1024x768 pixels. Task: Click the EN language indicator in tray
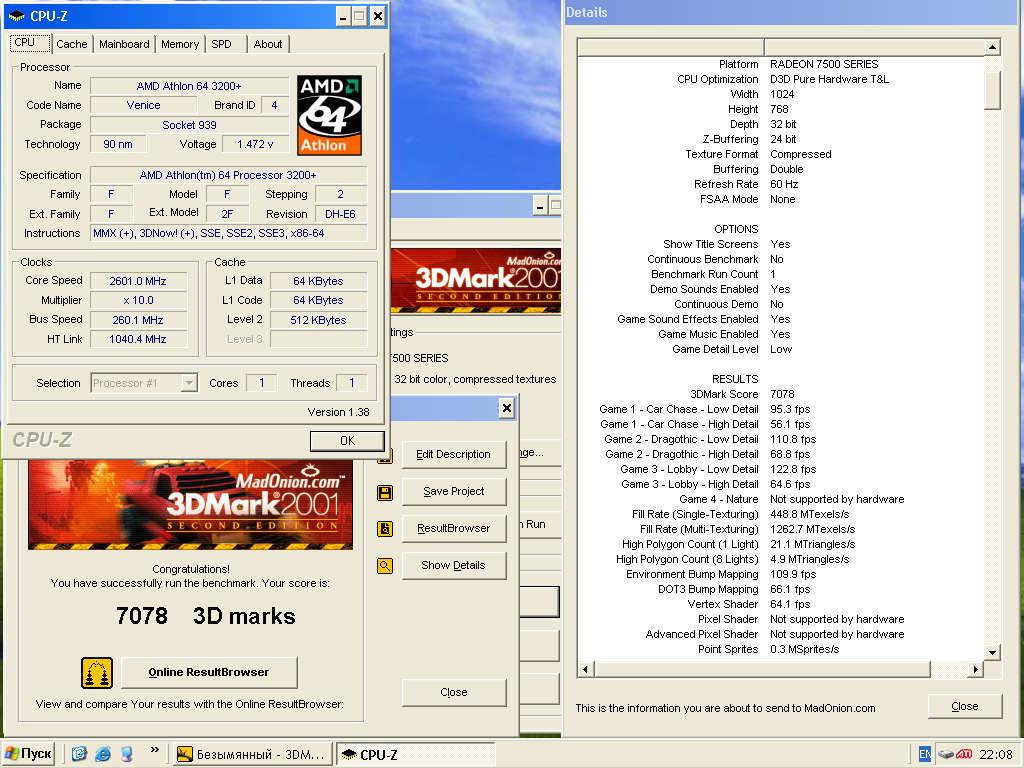pos(924,754)
